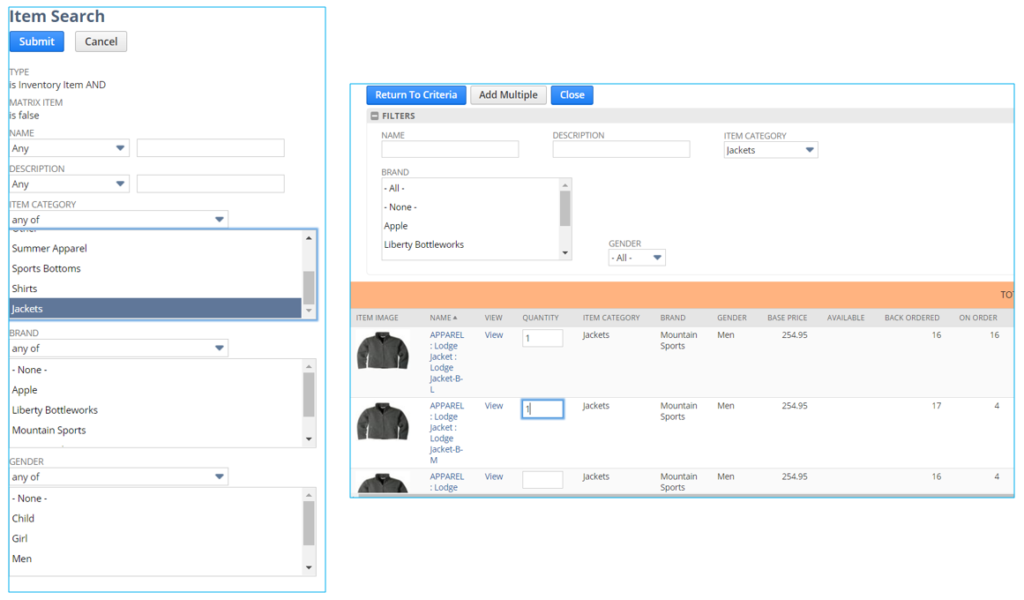Open the Lodge Jacket-B-L item link
1024x600 pixels.
tap(446, 356)
